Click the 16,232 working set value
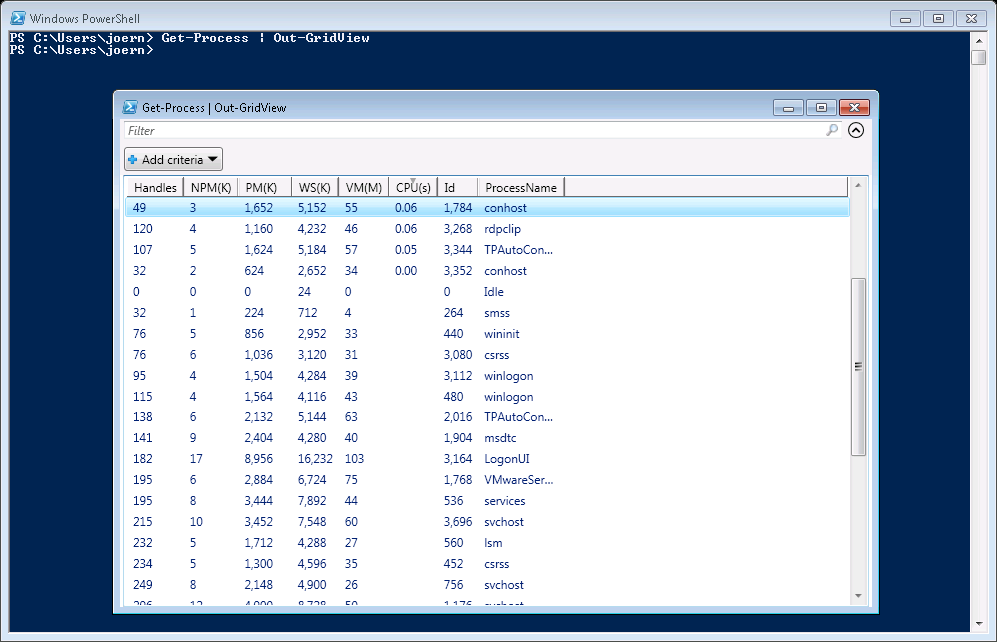 point(315,459)
